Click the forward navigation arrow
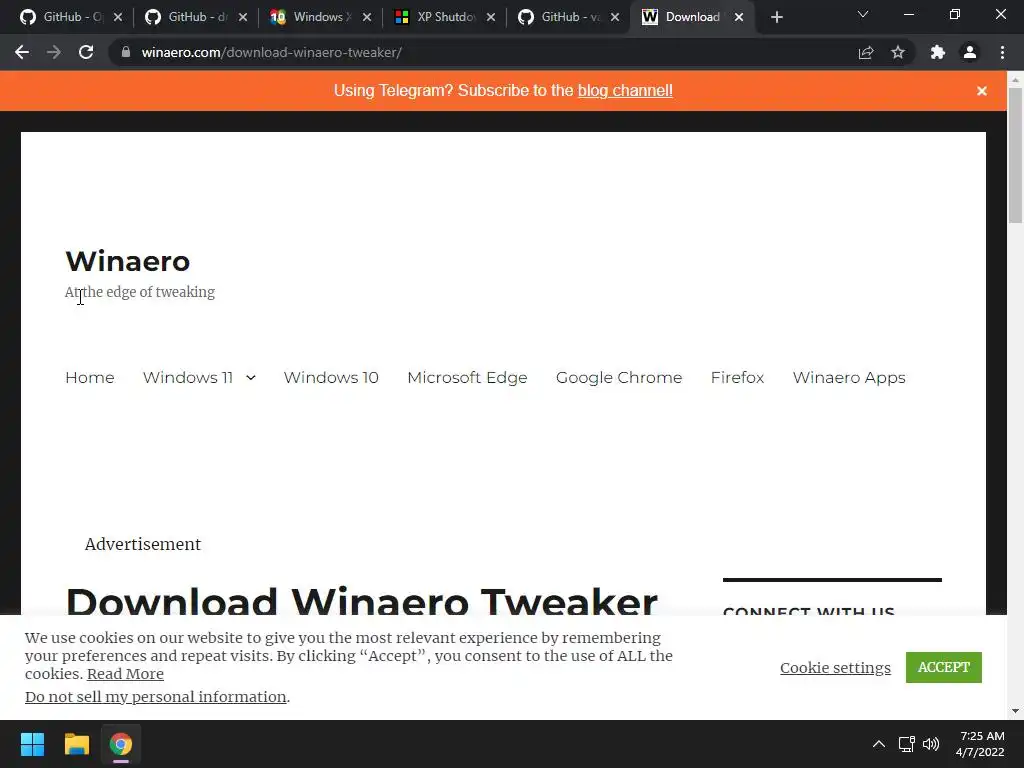1024x768 pixels. pyautogui.click(x=54, y=52)
